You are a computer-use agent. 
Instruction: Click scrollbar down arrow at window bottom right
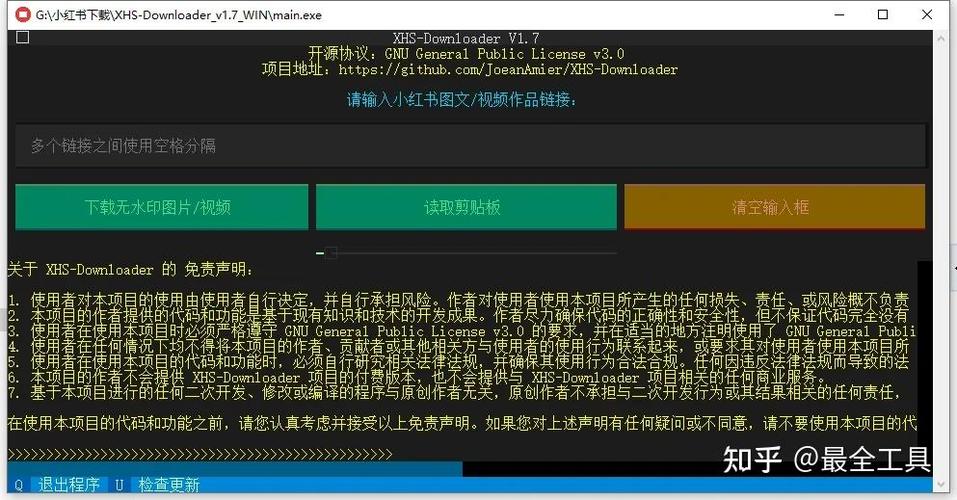pyautogui.click(x=941, y=485)
